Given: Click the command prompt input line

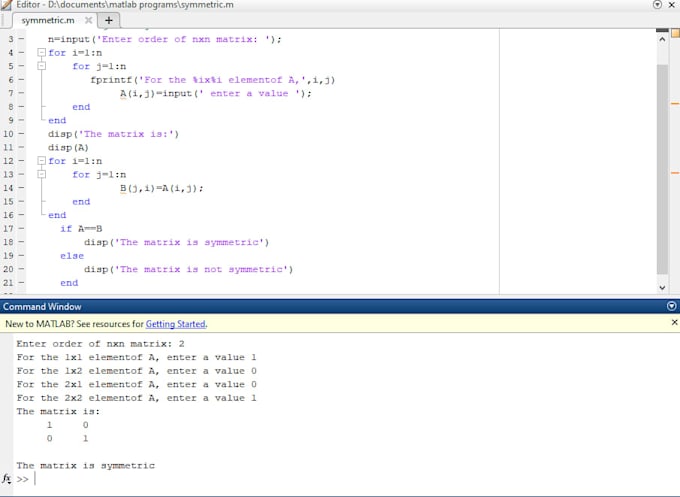Looking at the screenshot, I should 347,479.
